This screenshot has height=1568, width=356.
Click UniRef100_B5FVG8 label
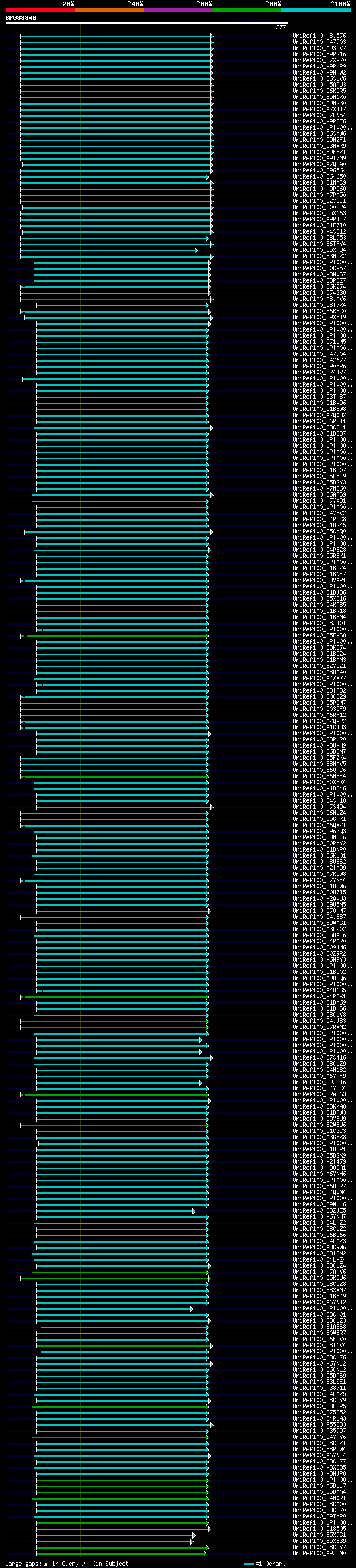pyautogui.click(x=319, y=635)
